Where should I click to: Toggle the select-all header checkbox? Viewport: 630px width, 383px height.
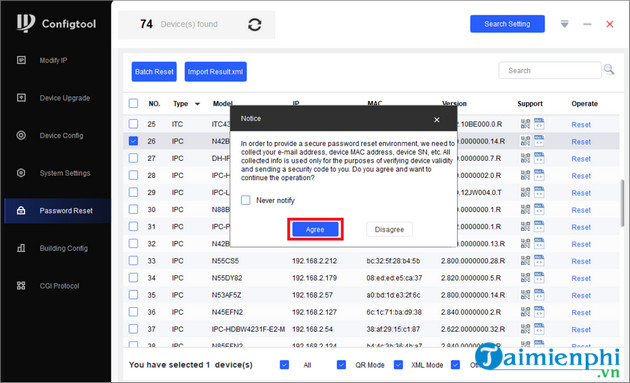(133, 103)
